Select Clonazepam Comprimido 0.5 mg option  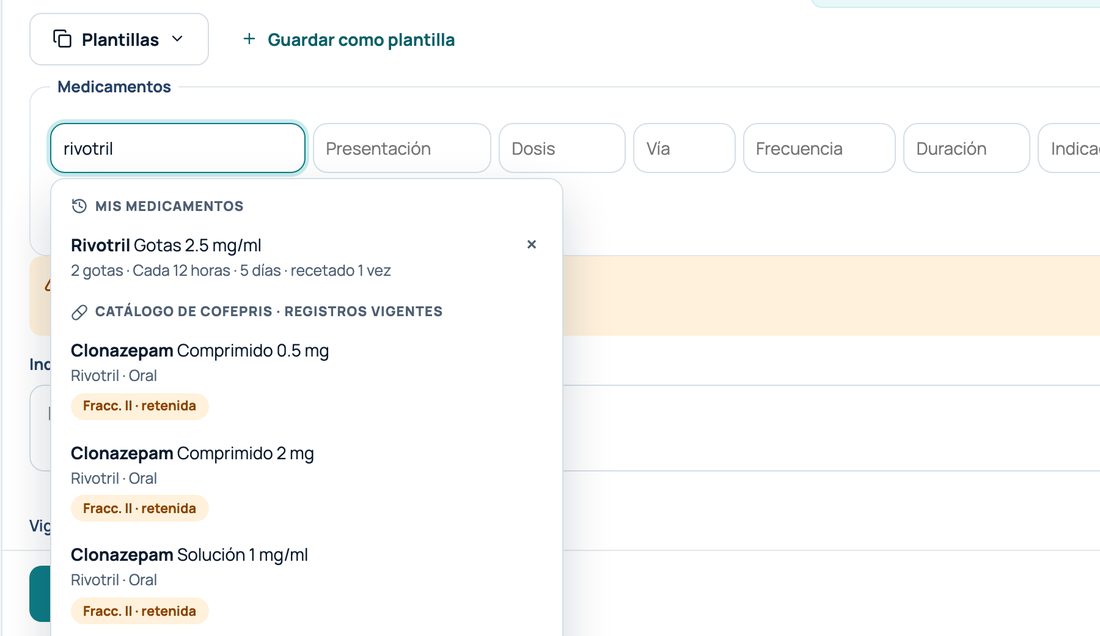307,384
